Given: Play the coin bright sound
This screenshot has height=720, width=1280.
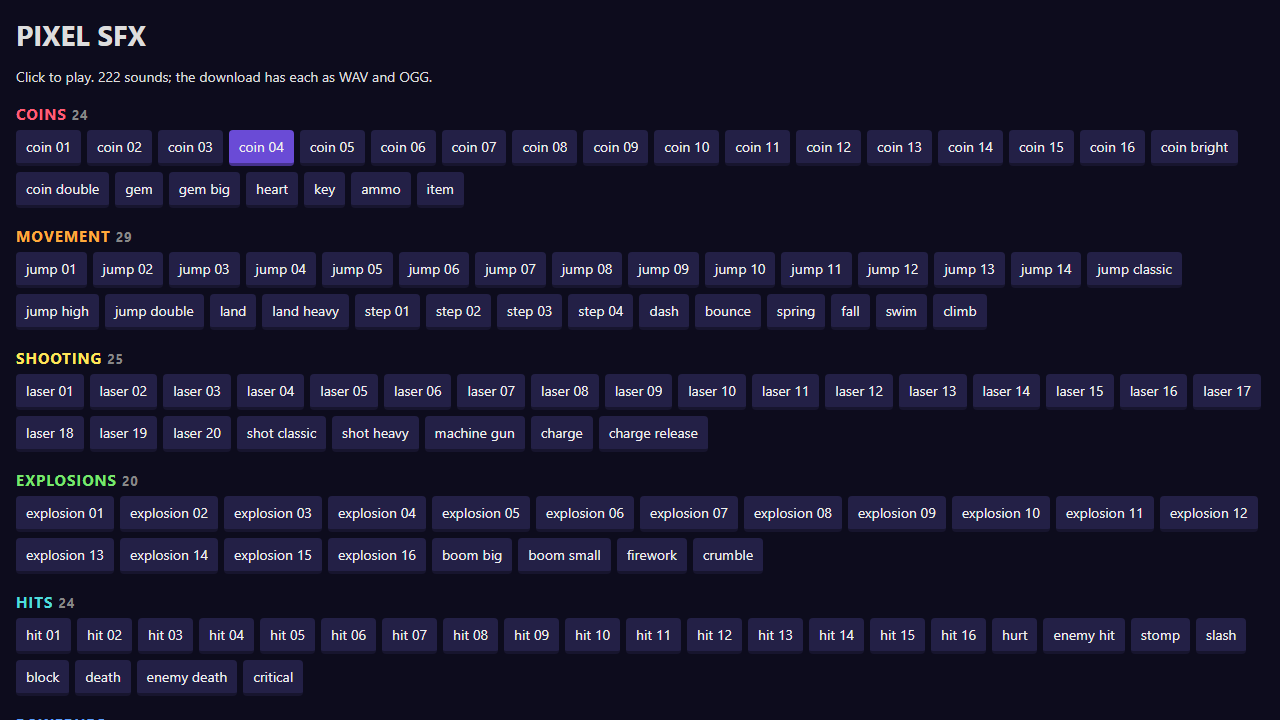Looking at the screenshot, I should (x=1194, y=147).
